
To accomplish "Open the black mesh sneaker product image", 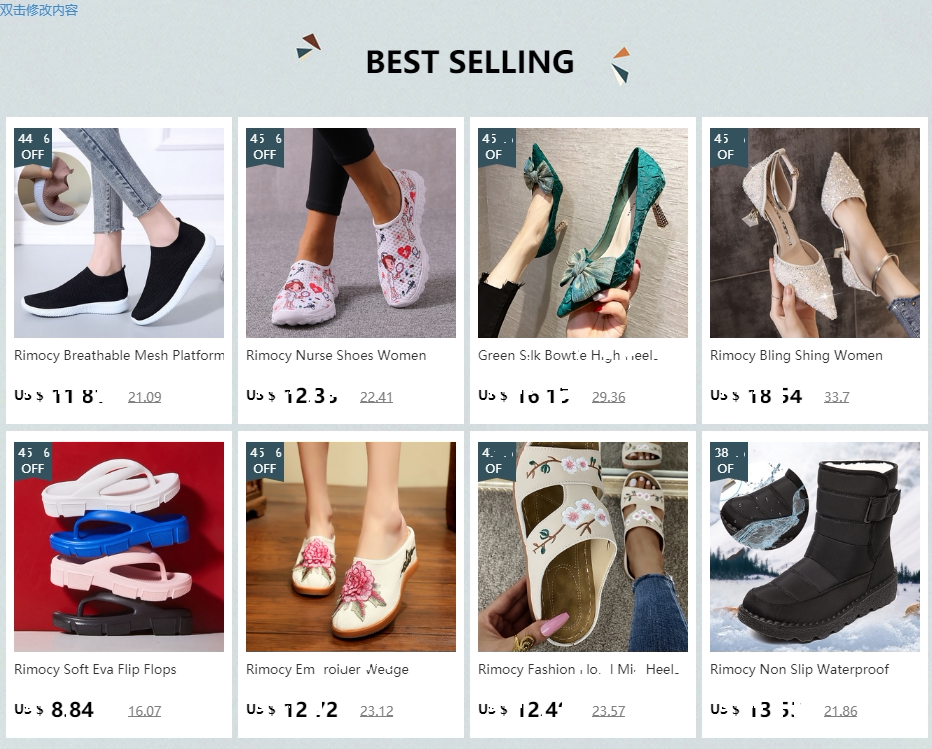I will (119, 233).
